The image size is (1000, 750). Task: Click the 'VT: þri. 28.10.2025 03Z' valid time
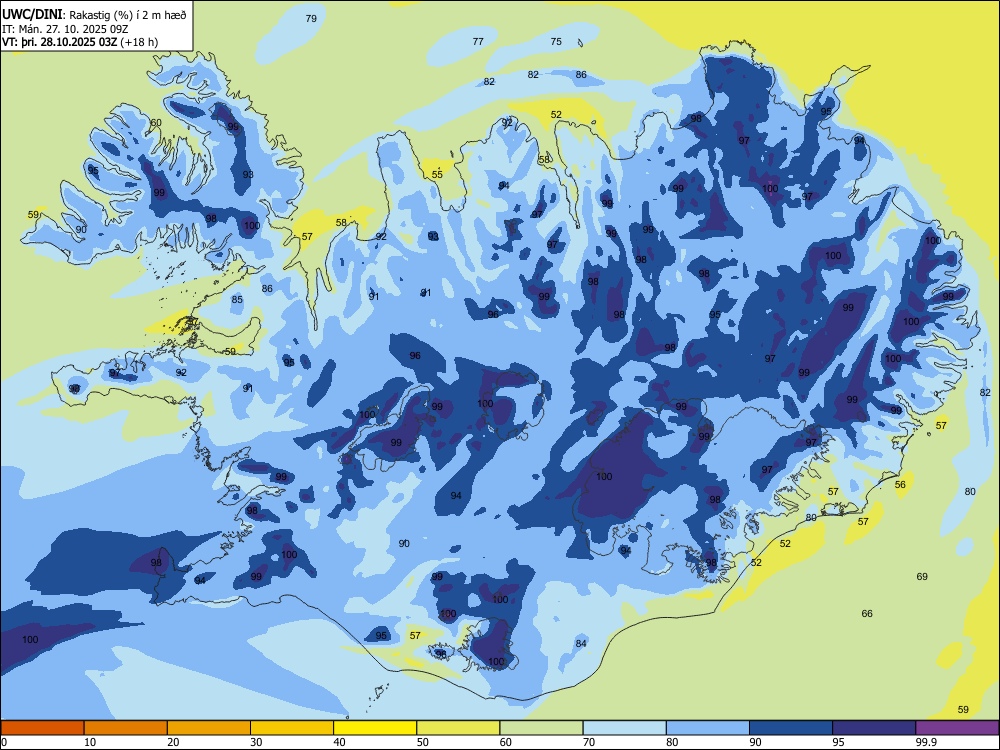pos(59,42)
